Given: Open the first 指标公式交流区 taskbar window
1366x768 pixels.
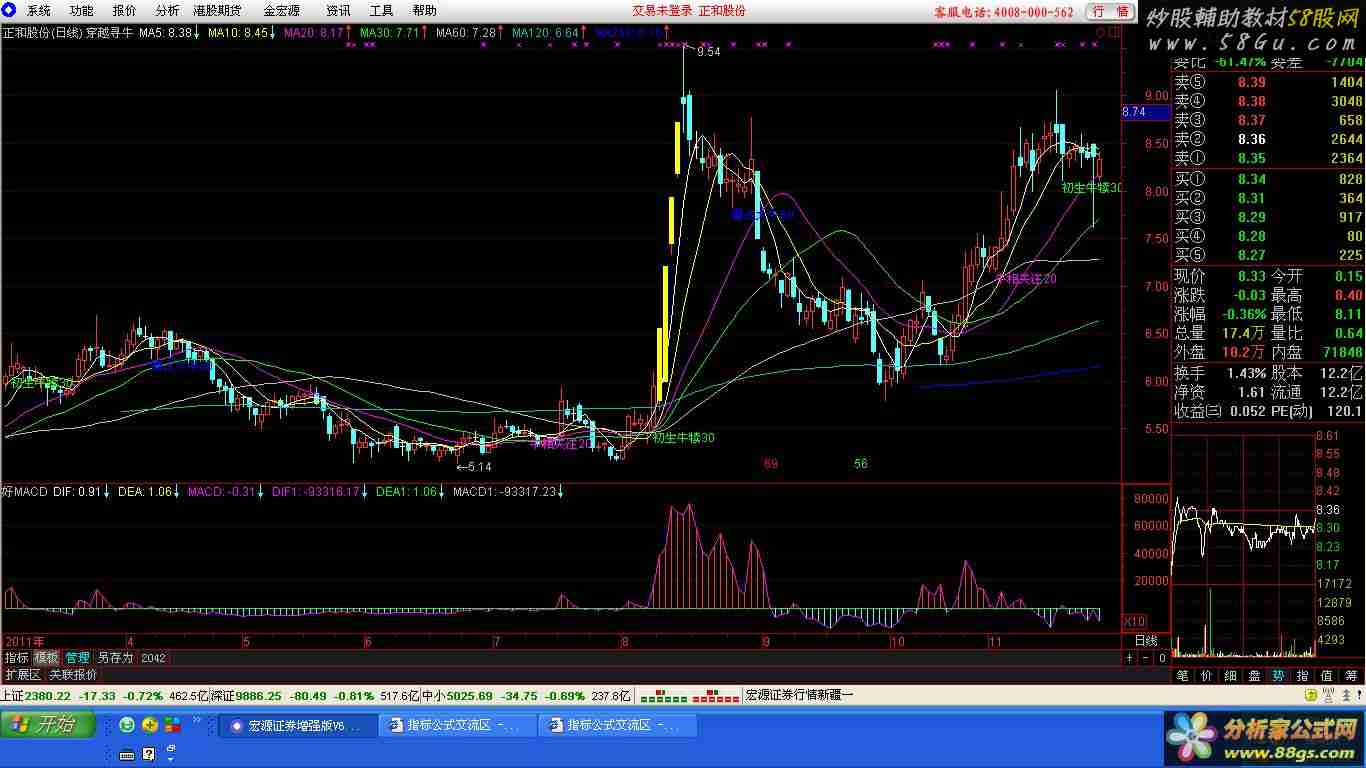Looking at the screenshot, I should (x=458, y=726).
